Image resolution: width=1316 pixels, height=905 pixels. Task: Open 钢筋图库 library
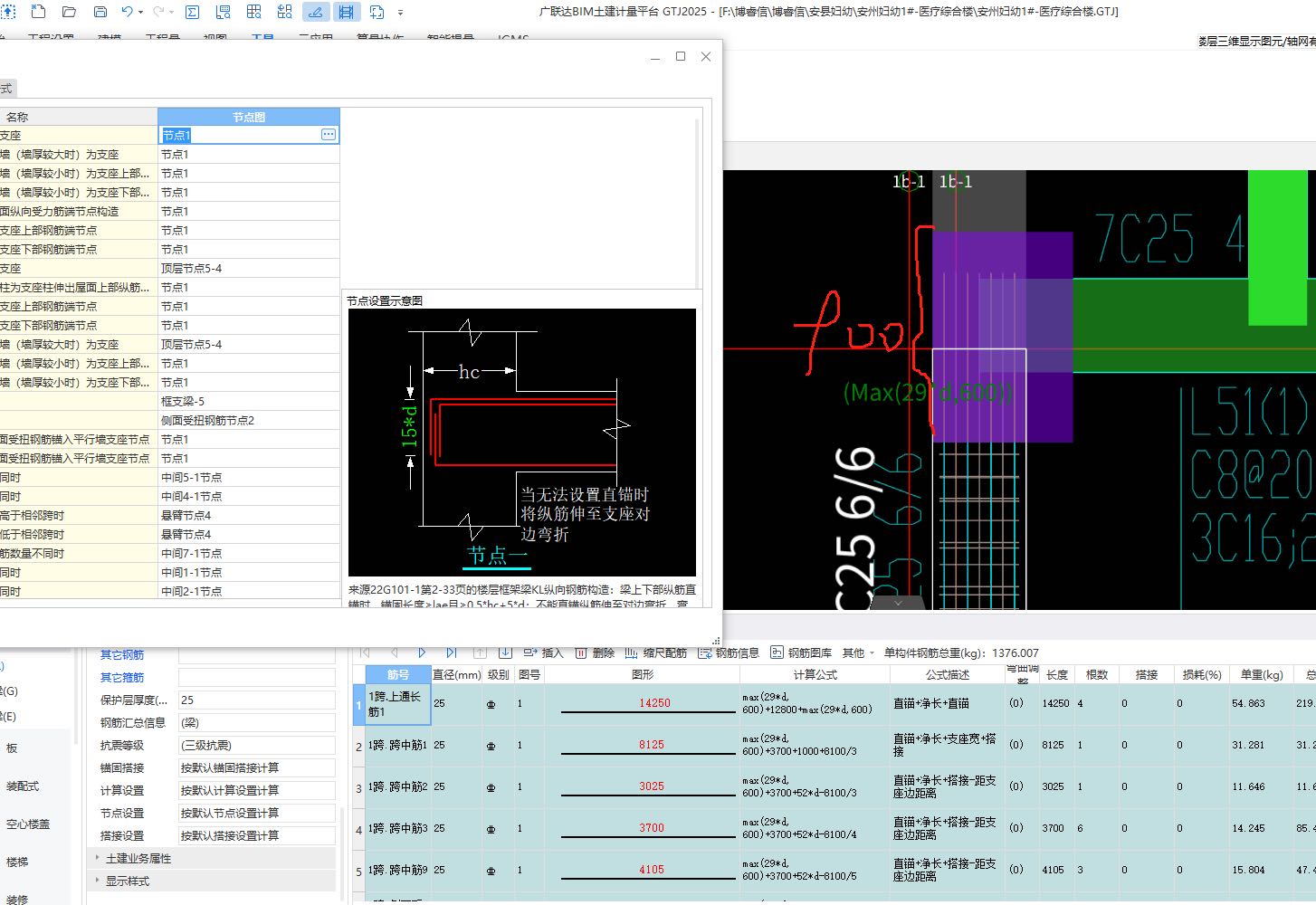[801, 653]
